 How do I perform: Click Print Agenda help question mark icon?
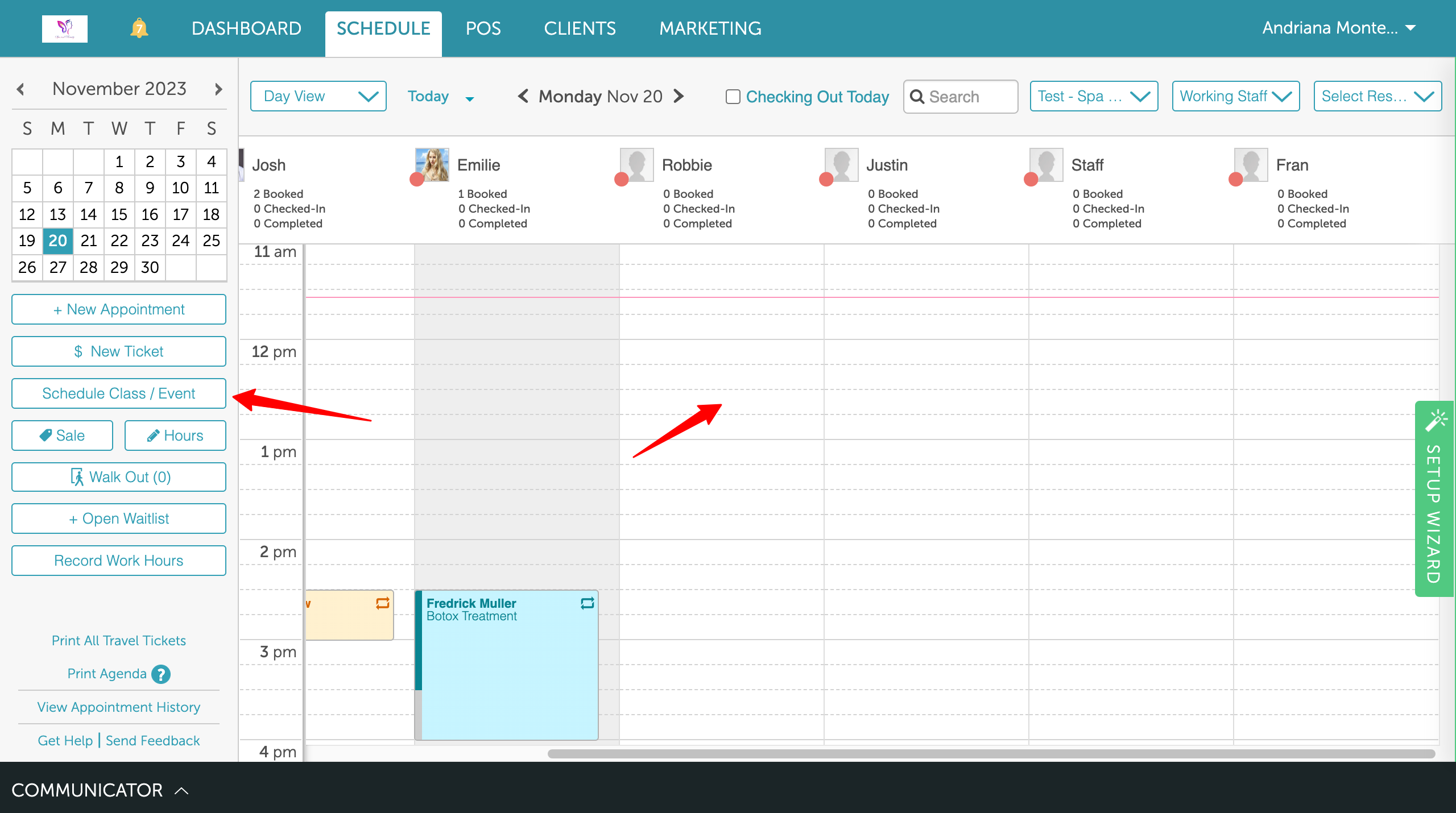click(161, 674)
